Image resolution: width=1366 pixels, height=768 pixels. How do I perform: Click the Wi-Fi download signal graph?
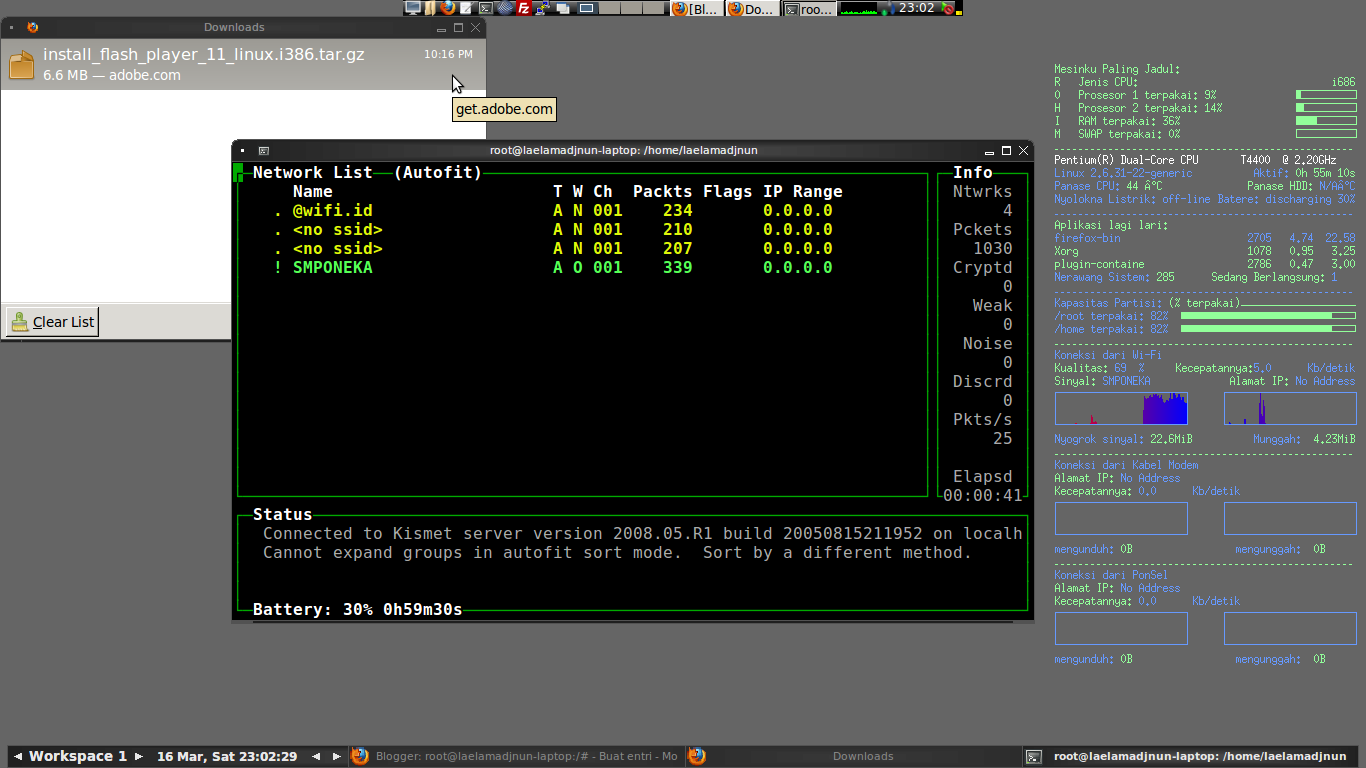point(1121,408)
